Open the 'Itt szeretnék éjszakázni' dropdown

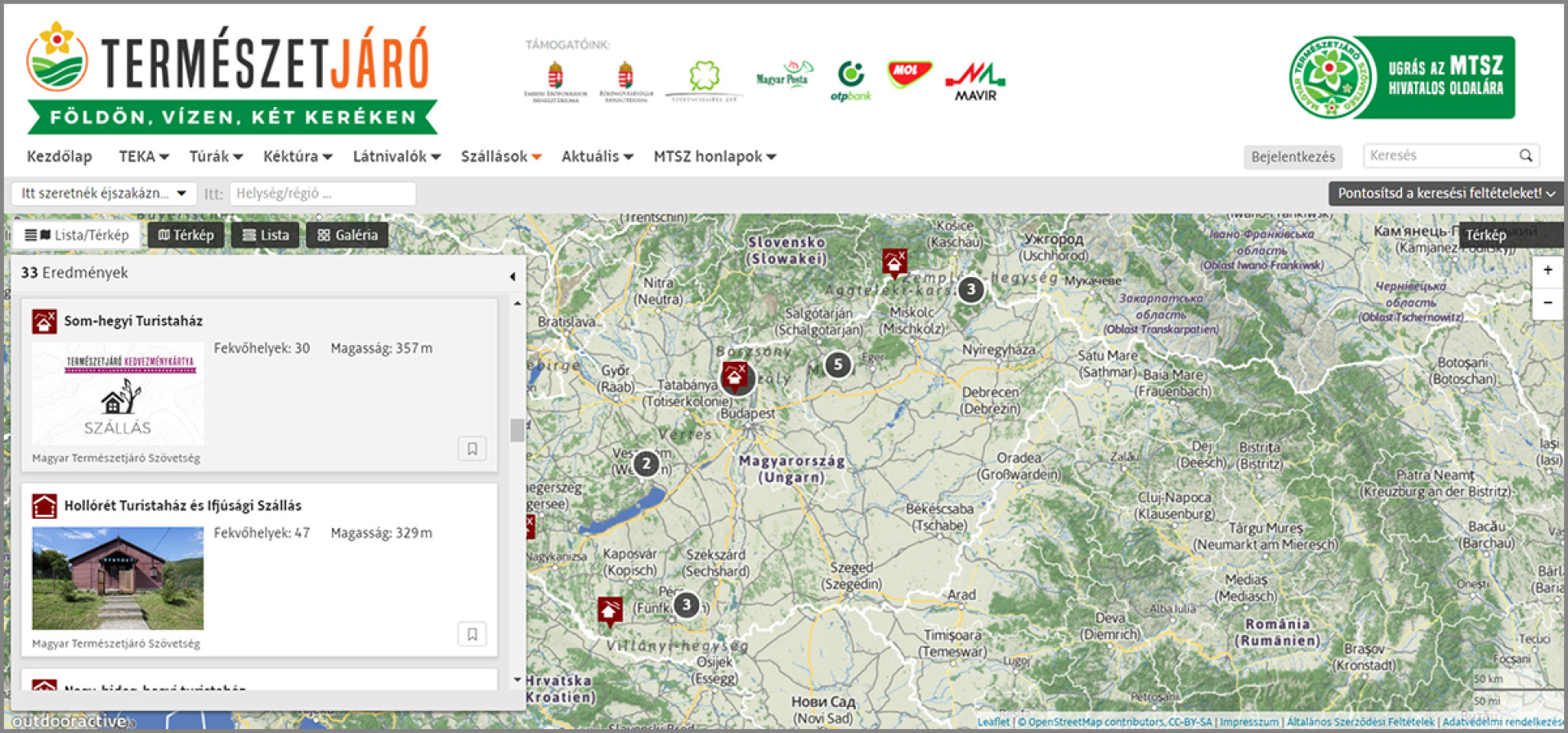point(103,194)
